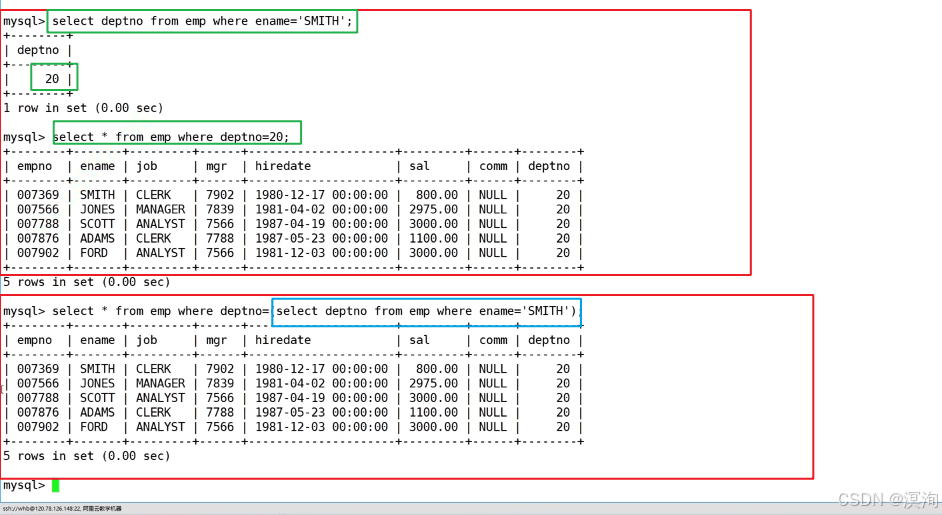Viewport: 942px width, 515px height.
Task: Click the '1 row in set' result message
Action: tap(83, 107)
